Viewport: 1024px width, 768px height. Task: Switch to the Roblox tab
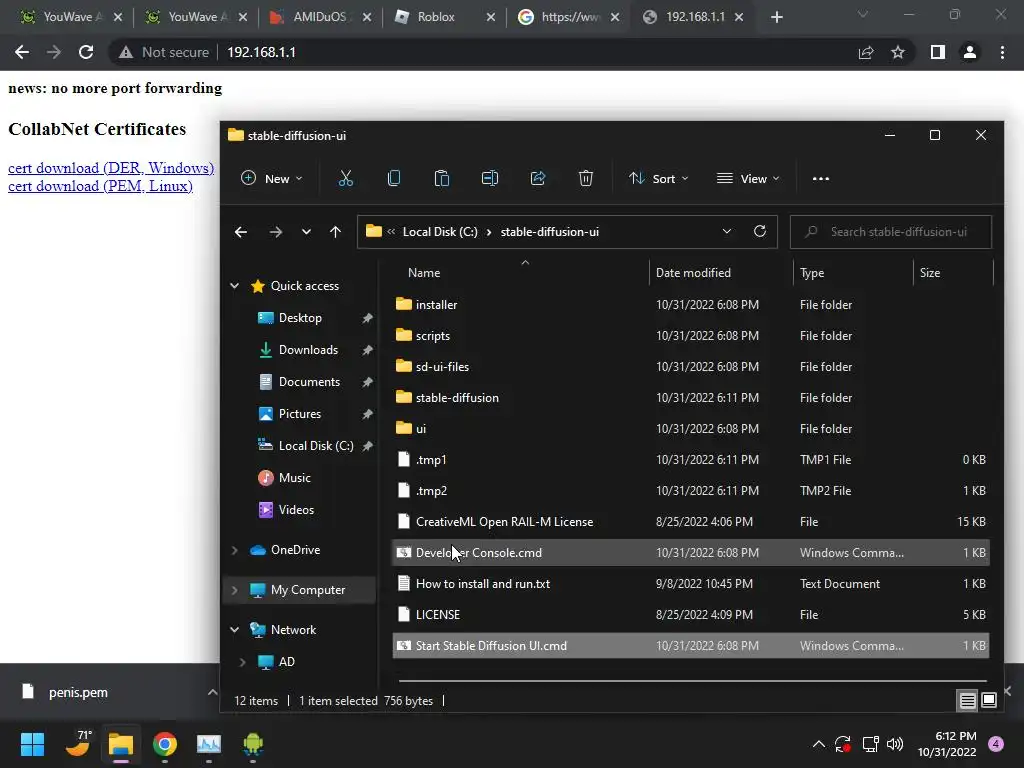(x=443, y=17)
